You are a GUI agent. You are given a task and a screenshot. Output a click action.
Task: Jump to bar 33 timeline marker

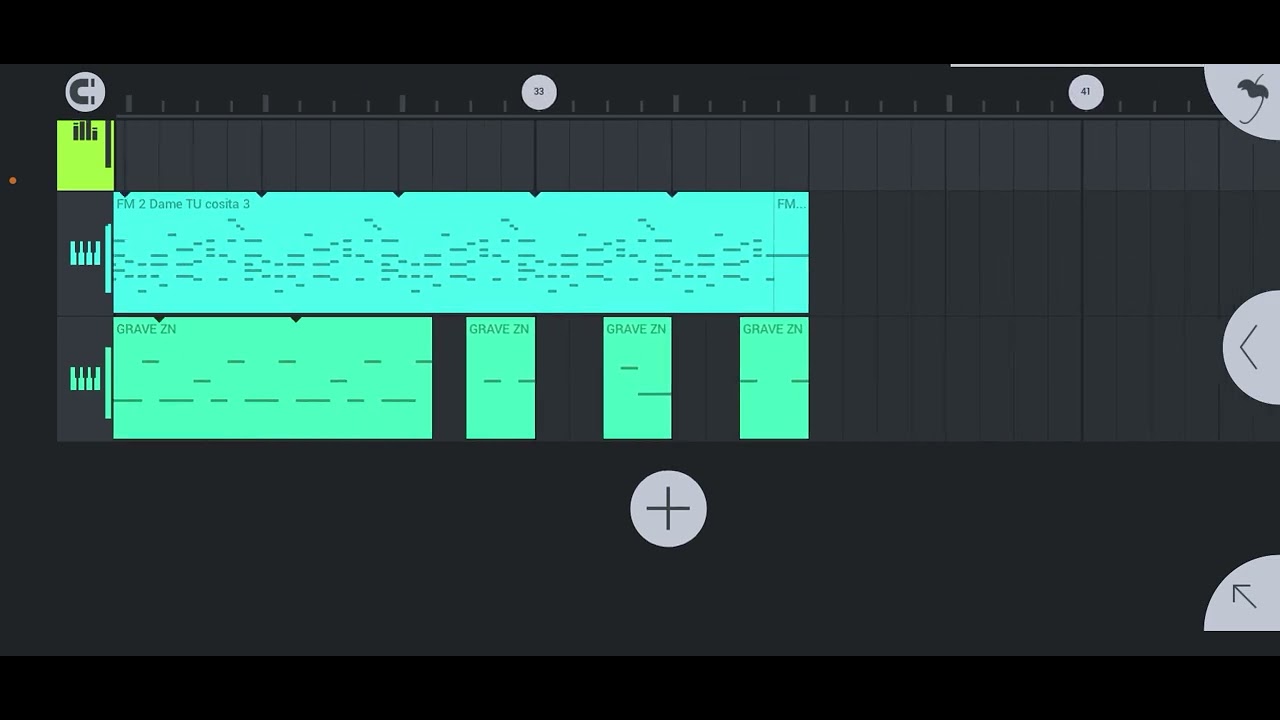(x=539, y=92)
